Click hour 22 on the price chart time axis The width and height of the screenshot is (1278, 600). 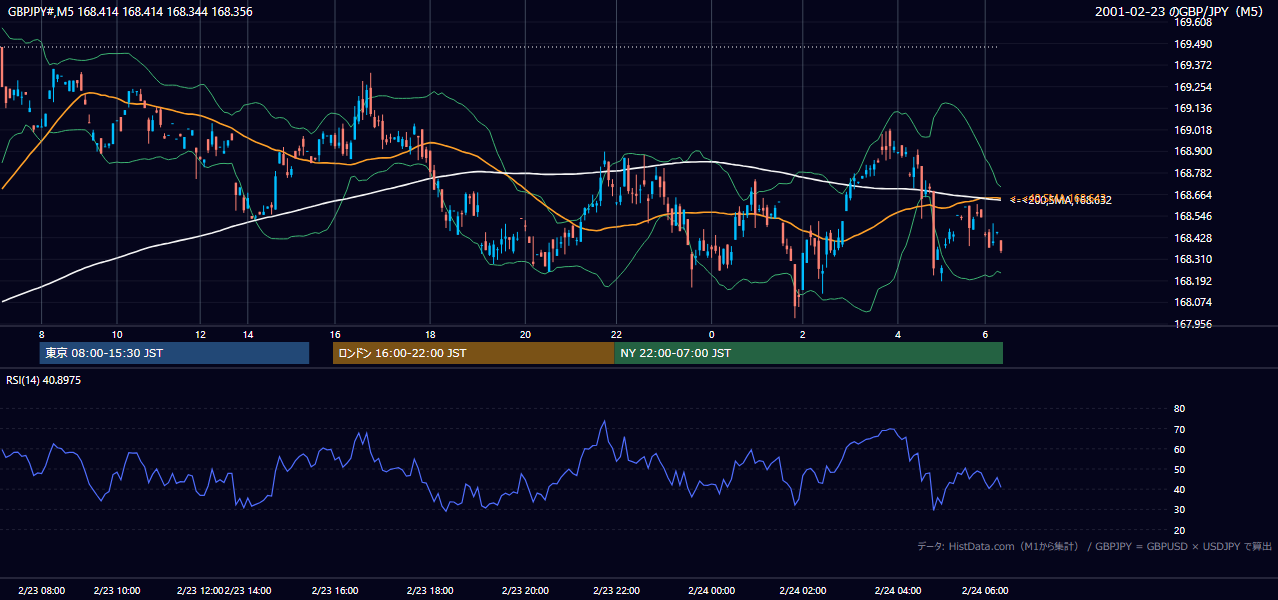pyautogui.click(x=617, y=334)
